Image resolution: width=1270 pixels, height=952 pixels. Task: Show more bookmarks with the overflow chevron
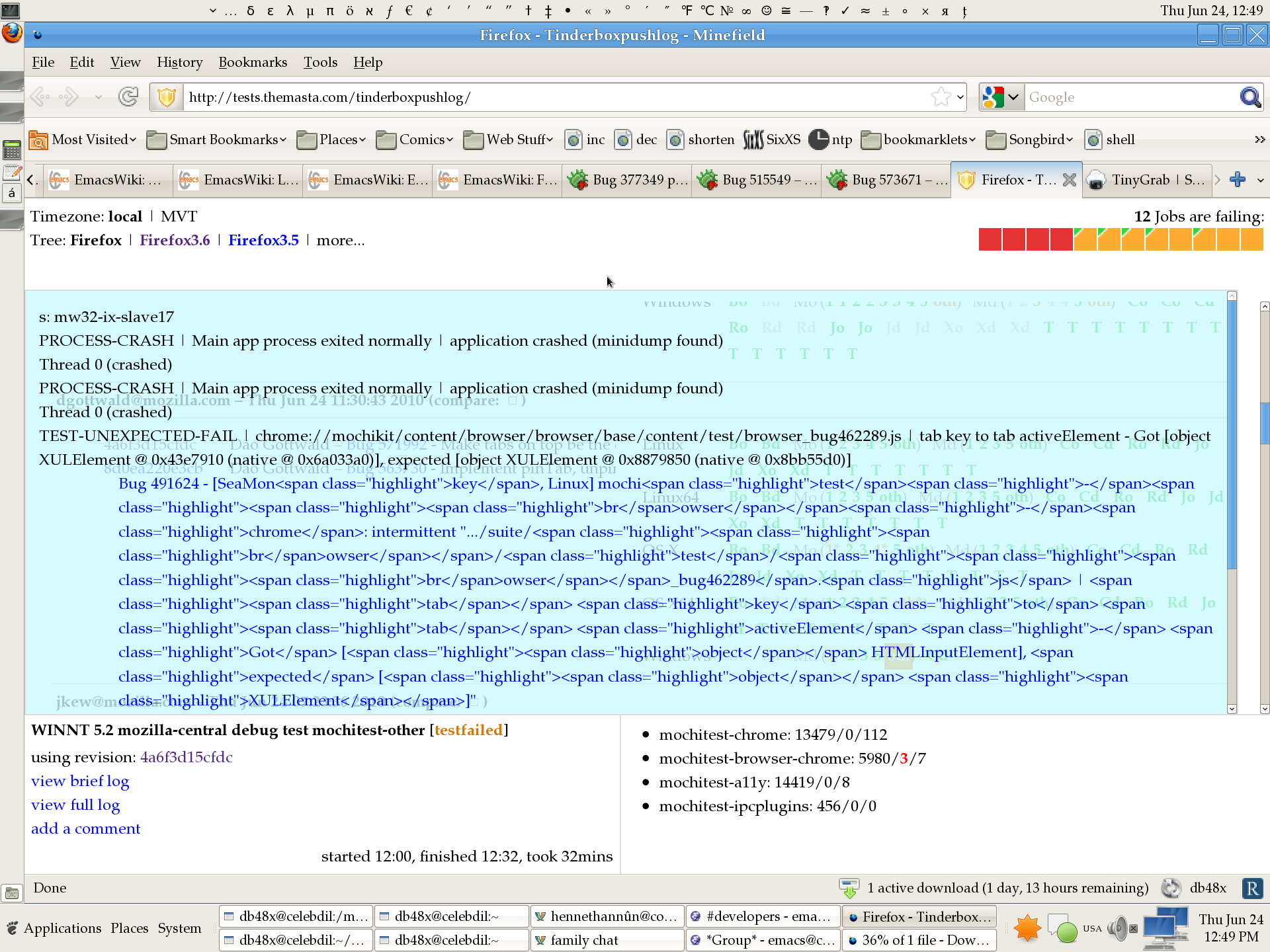point(1259,139)
